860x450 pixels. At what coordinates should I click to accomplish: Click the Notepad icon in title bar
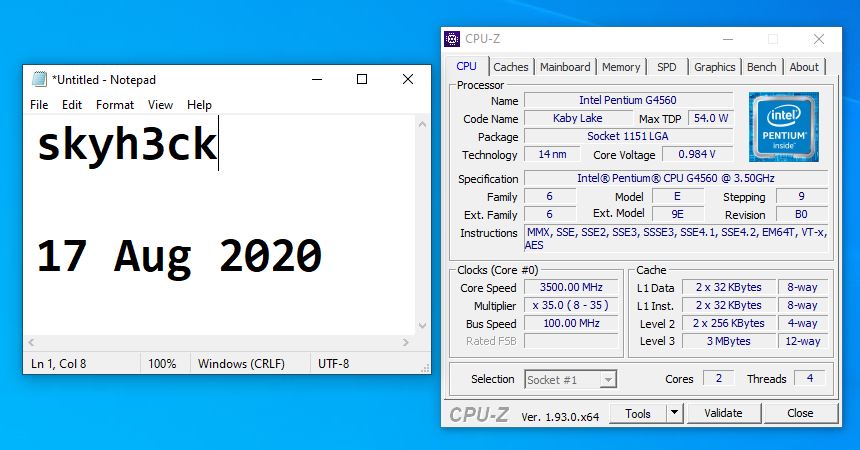pos(39,80)
